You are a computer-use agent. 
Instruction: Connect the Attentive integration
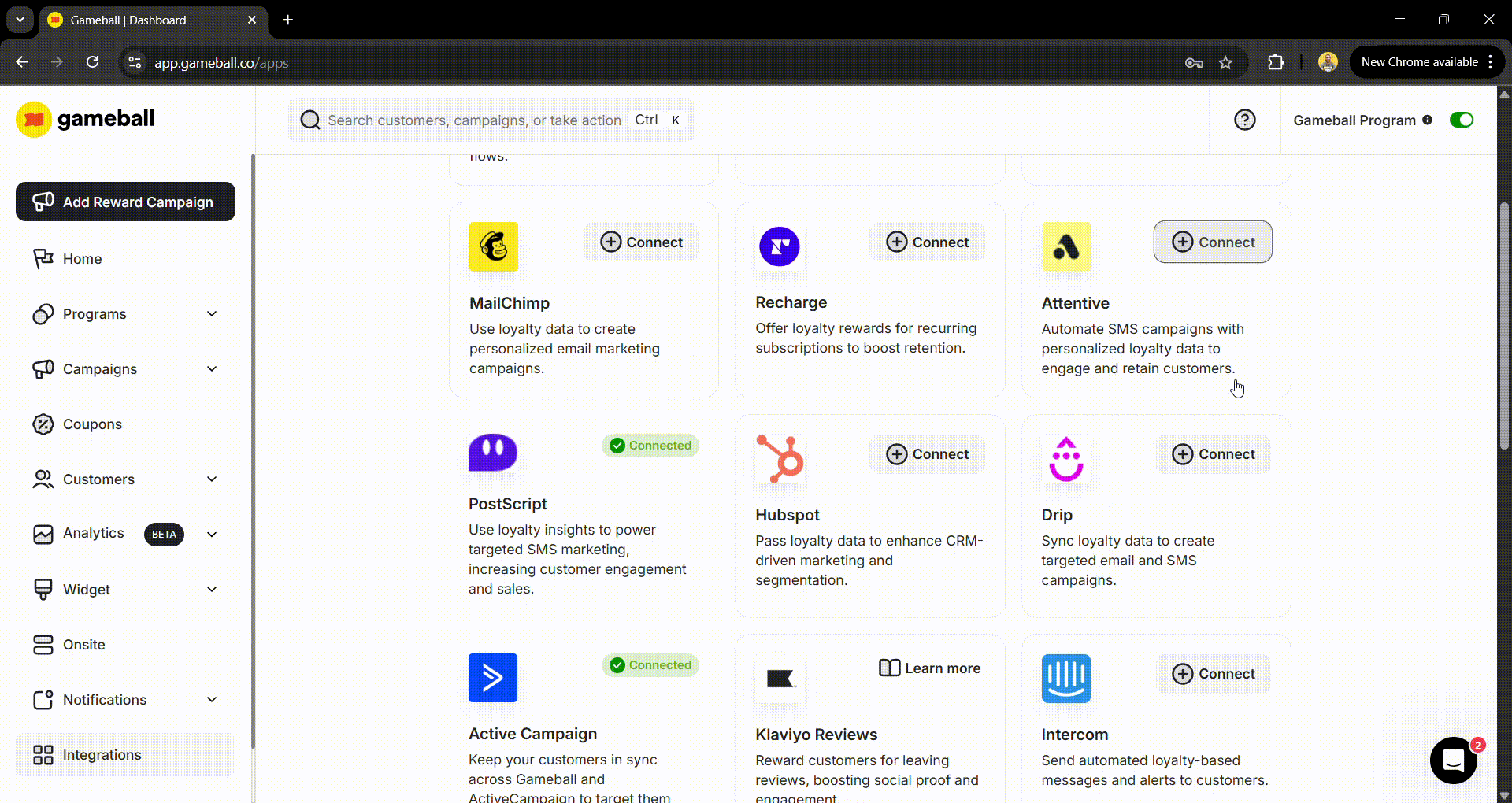(x=1213, y=242)
